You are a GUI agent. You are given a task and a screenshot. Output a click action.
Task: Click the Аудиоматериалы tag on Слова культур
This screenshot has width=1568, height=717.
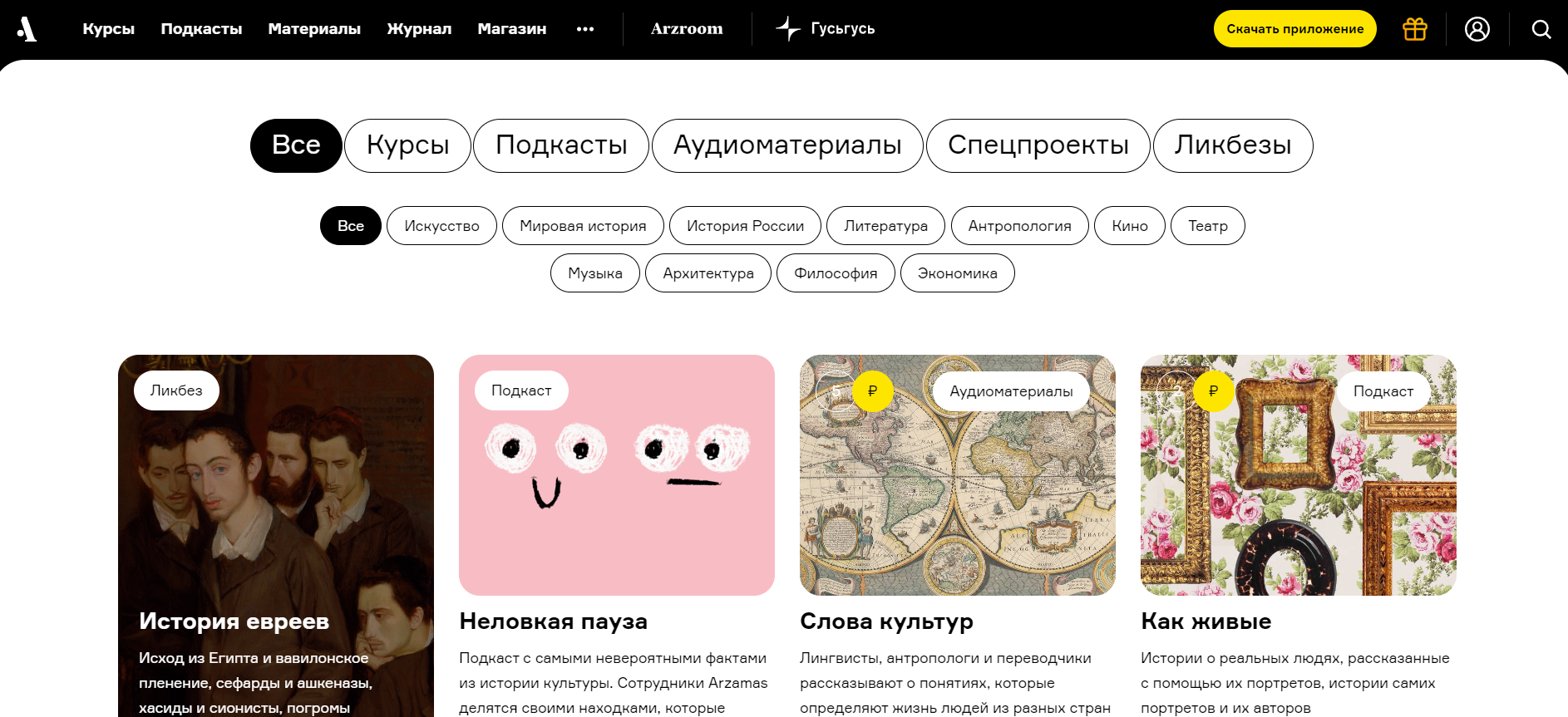pyautogui.click(x=1011, y=391)
